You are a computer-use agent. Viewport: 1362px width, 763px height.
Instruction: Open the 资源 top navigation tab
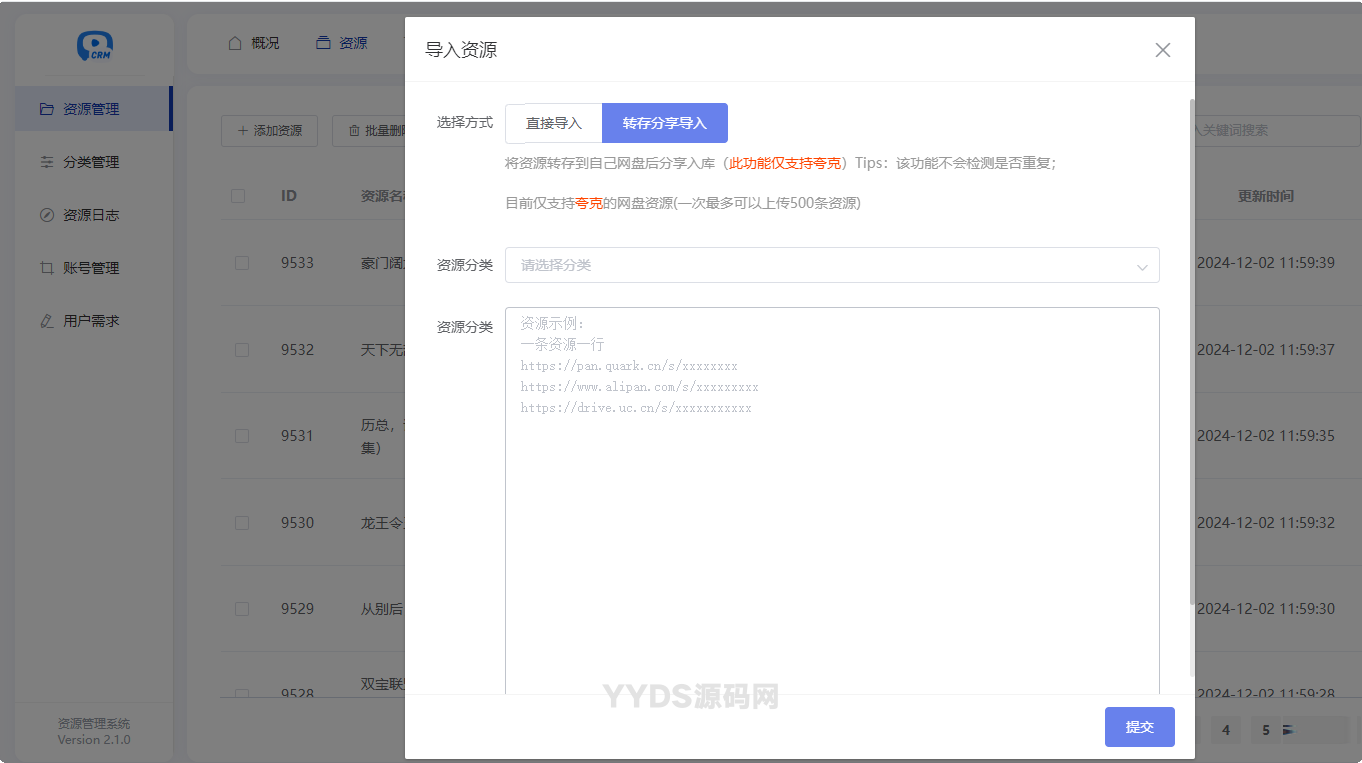tap(342, 43)
